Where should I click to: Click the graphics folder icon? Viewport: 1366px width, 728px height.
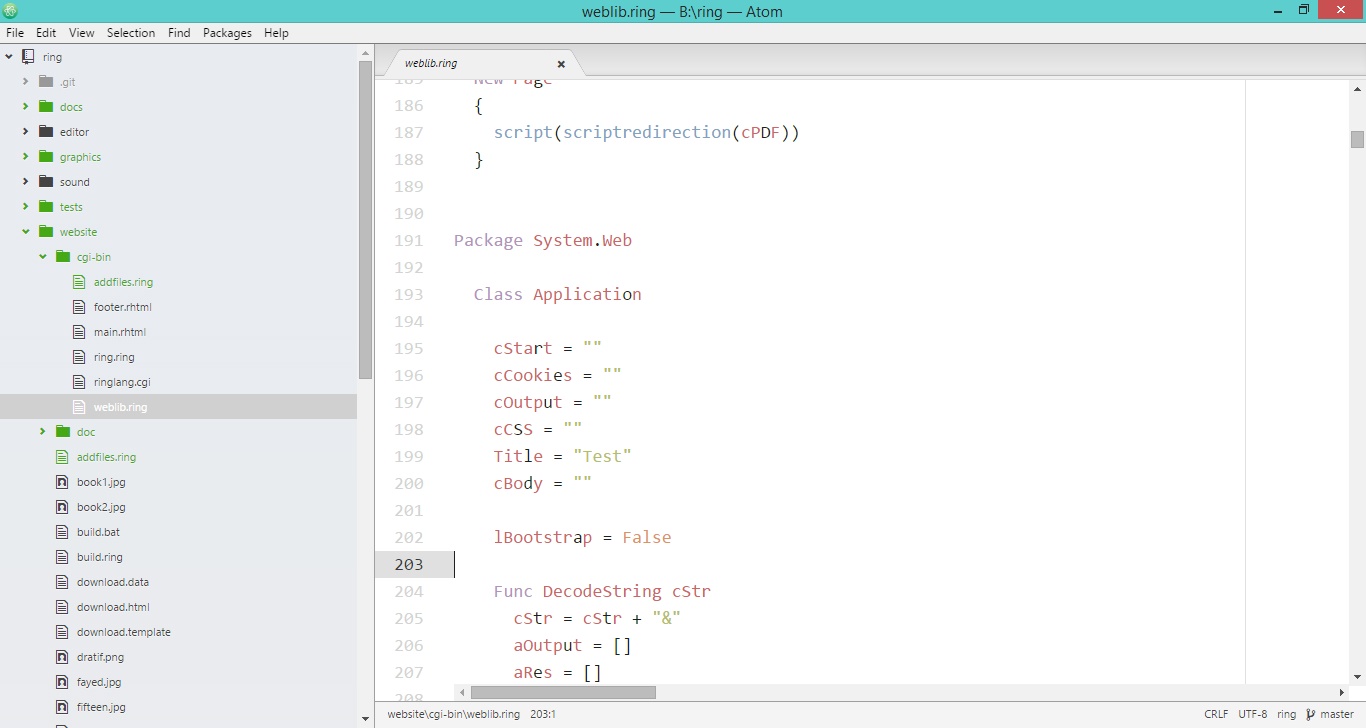pos(45,156)
